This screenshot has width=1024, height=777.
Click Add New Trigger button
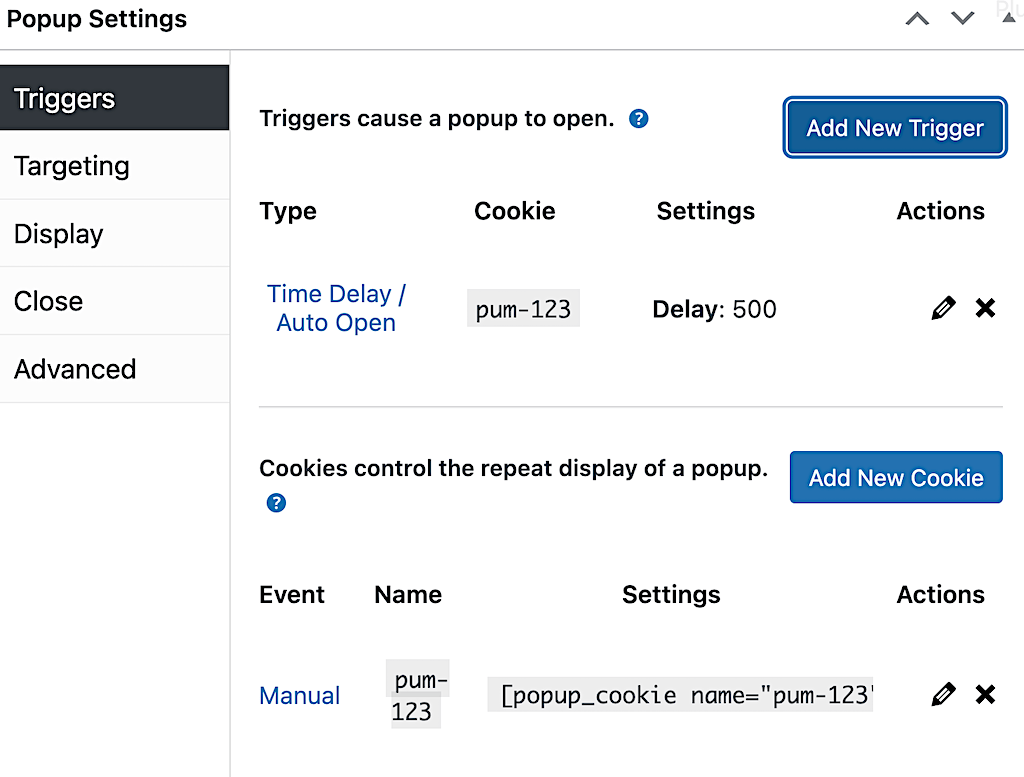(x=895, y=127)
